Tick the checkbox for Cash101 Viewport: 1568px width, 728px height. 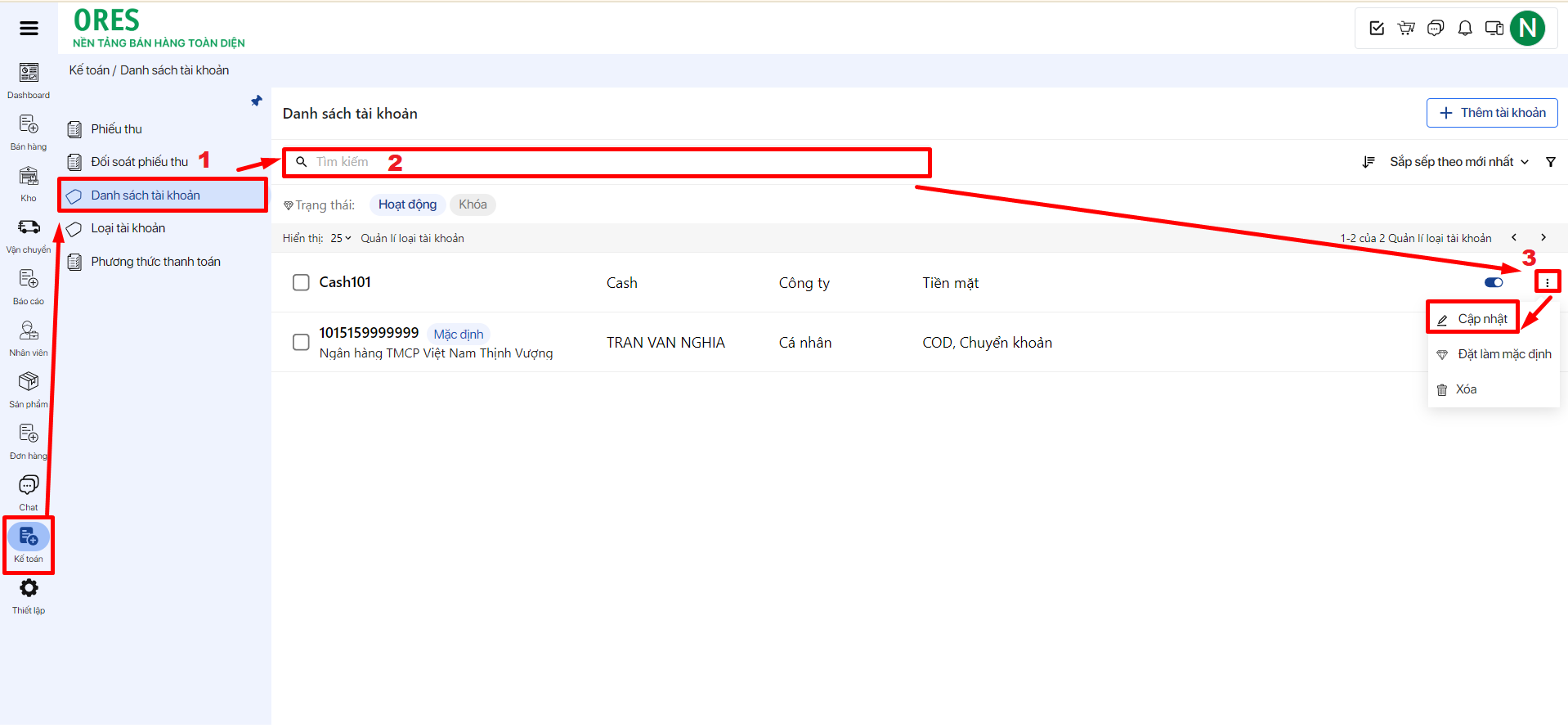click(x=301, y=282)
